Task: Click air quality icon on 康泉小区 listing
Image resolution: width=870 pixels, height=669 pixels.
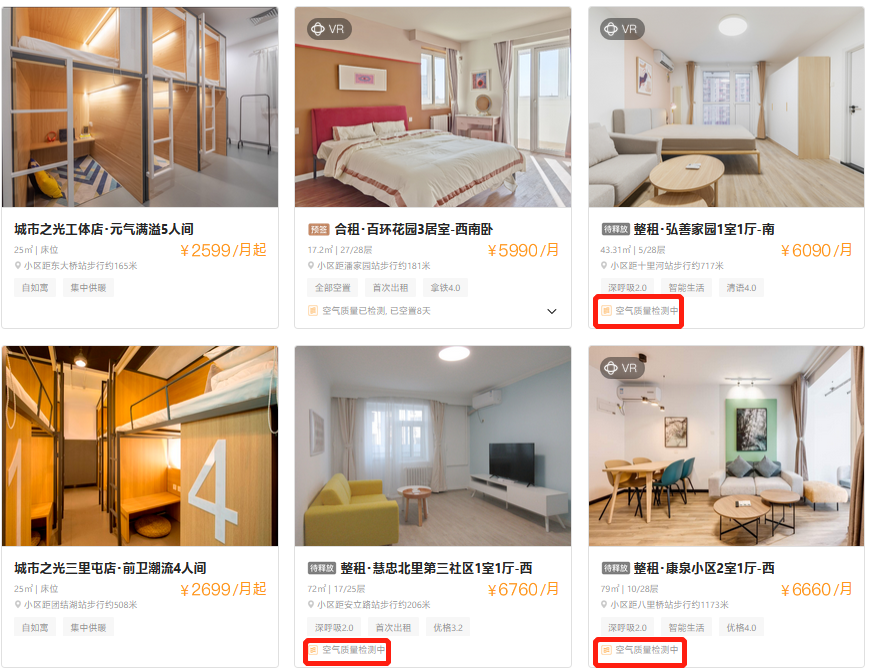Action: click(x=606, y=650)
